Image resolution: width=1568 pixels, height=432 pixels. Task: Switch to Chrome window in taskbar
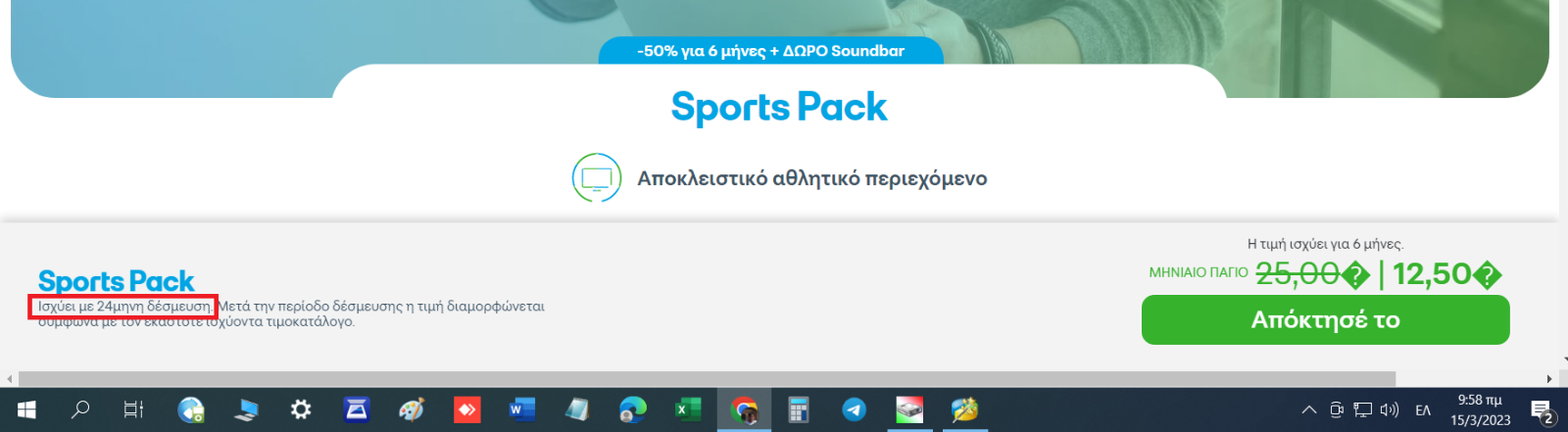(x=744, y=409)
